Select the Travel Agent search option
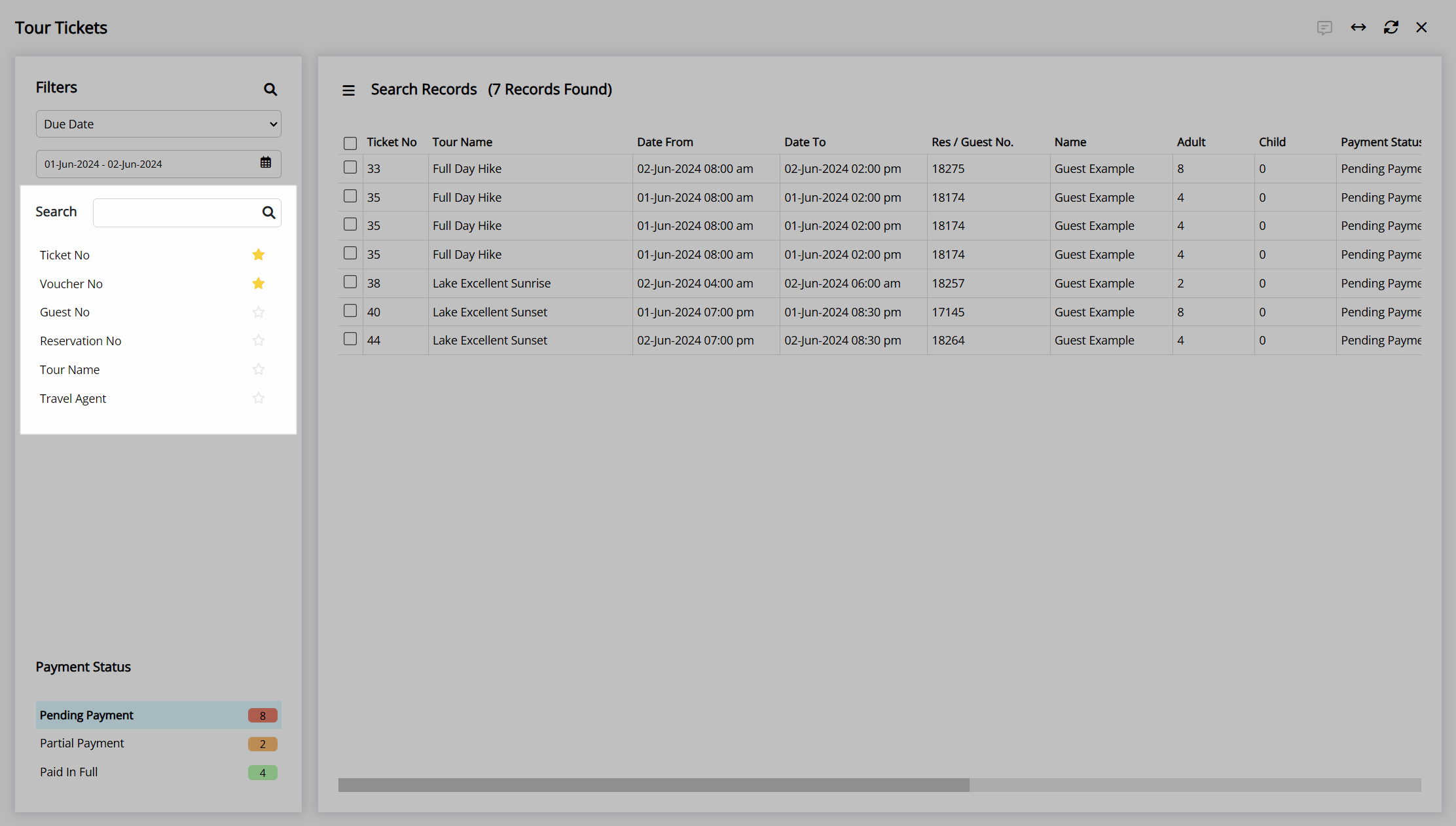 (73, 399)
